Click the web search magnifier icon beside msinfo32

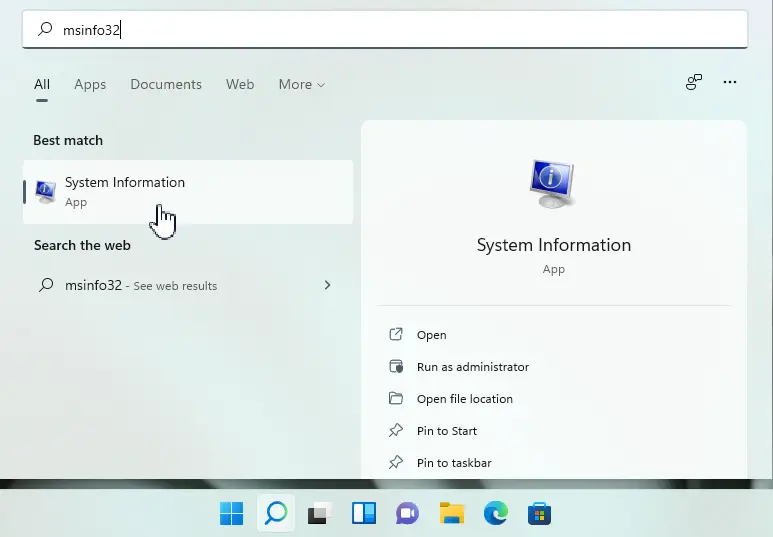[x=46, y=285]
